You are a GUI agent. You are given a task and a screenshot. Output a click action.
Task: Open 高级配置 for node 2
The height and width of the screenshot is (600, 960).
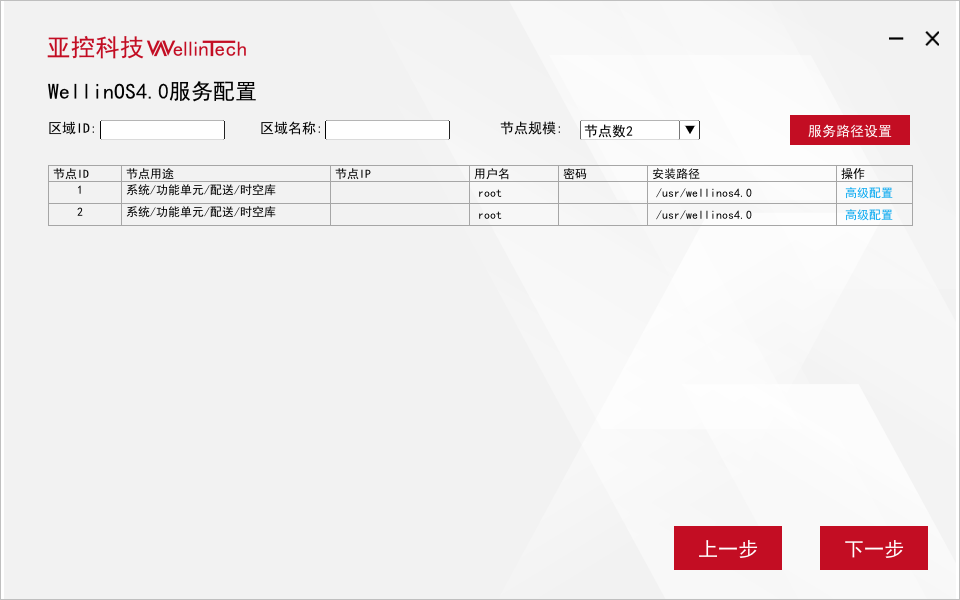pos(869,215)
